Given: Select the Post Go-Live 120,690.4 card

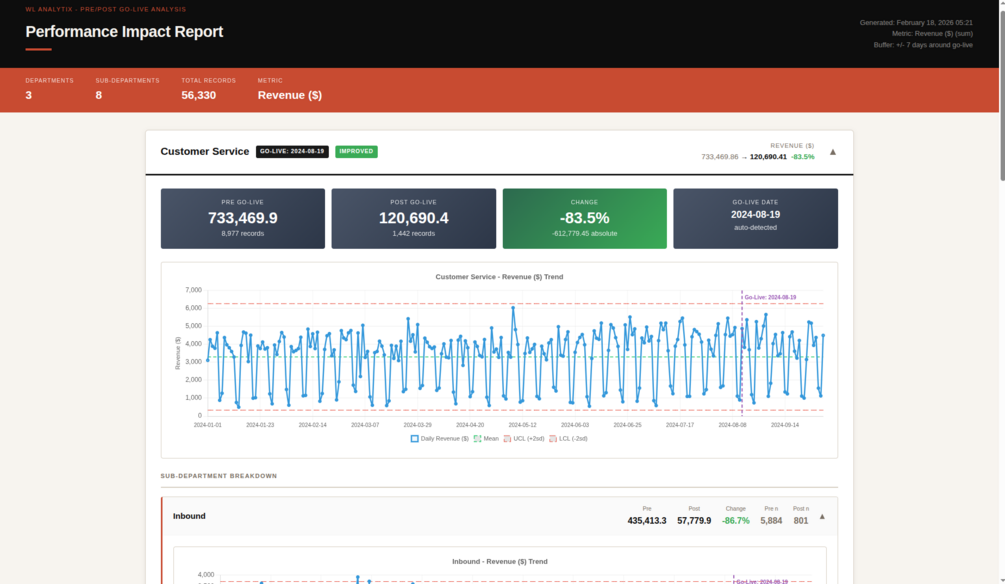Looking at the screenshot, I should 413,219.
